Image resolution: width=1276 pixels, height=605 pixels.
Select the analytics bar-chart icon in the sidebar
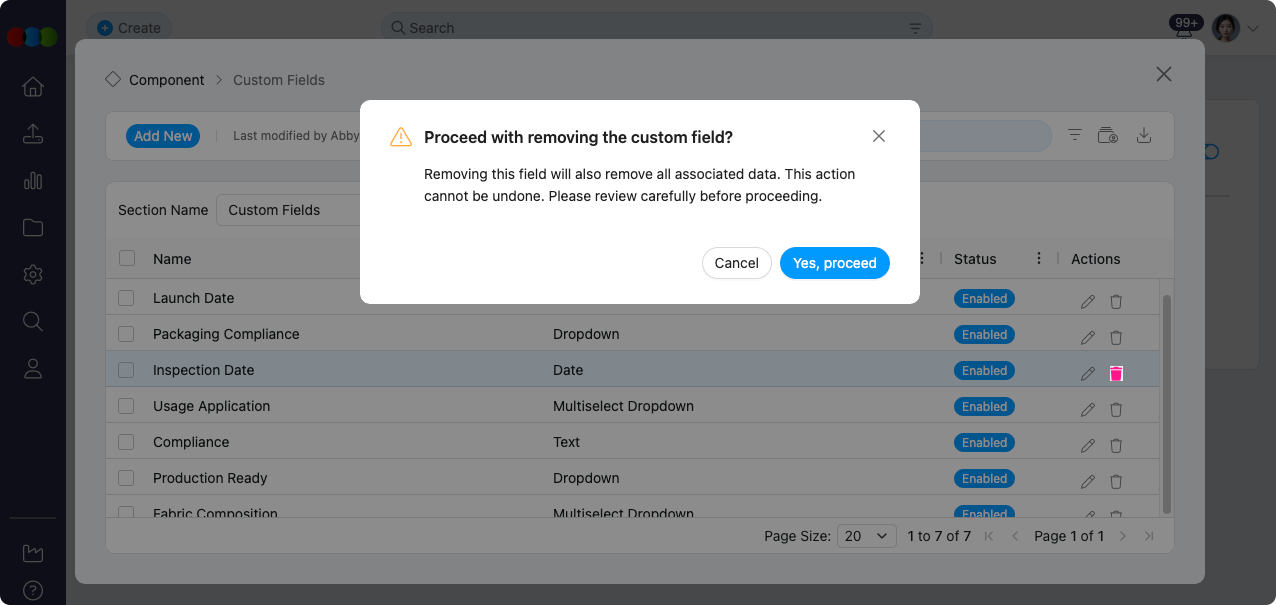(32, 181)
